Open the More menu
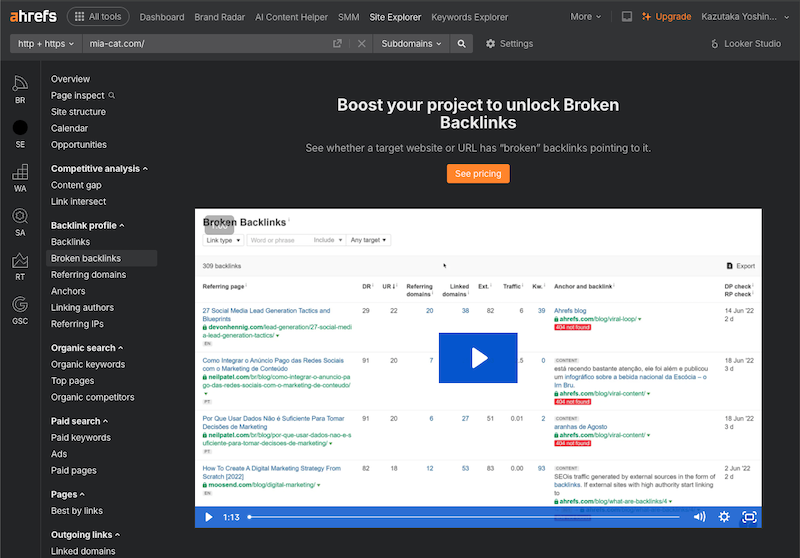The image size is (800, 558). click(x=586, y=17)
